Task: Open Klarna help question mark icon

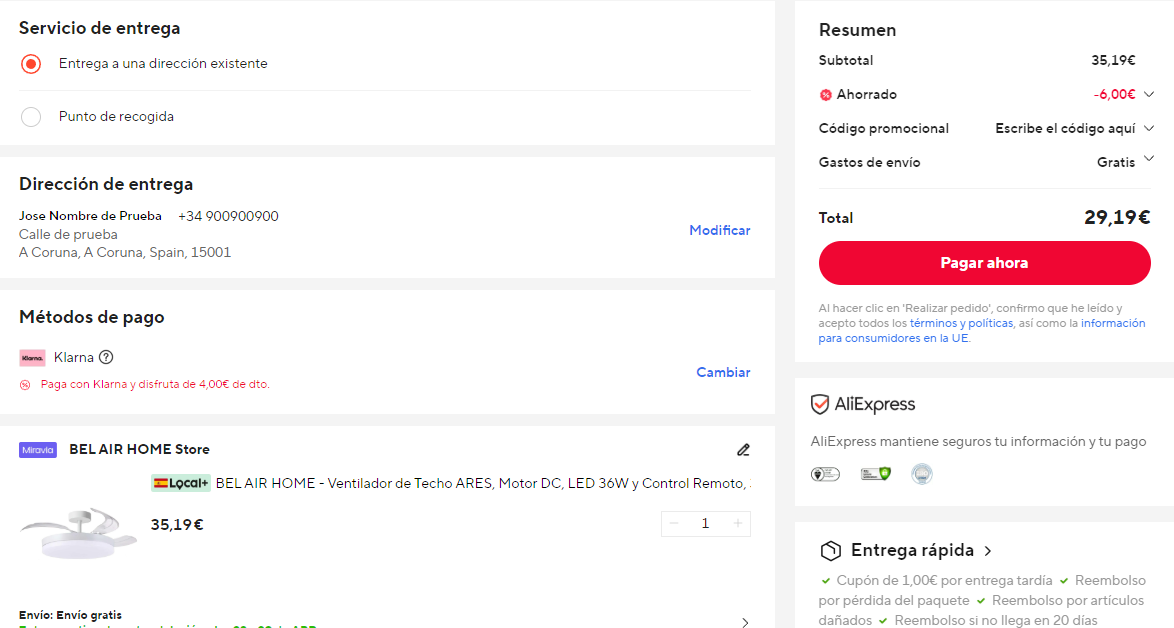Action: [106, 357]
